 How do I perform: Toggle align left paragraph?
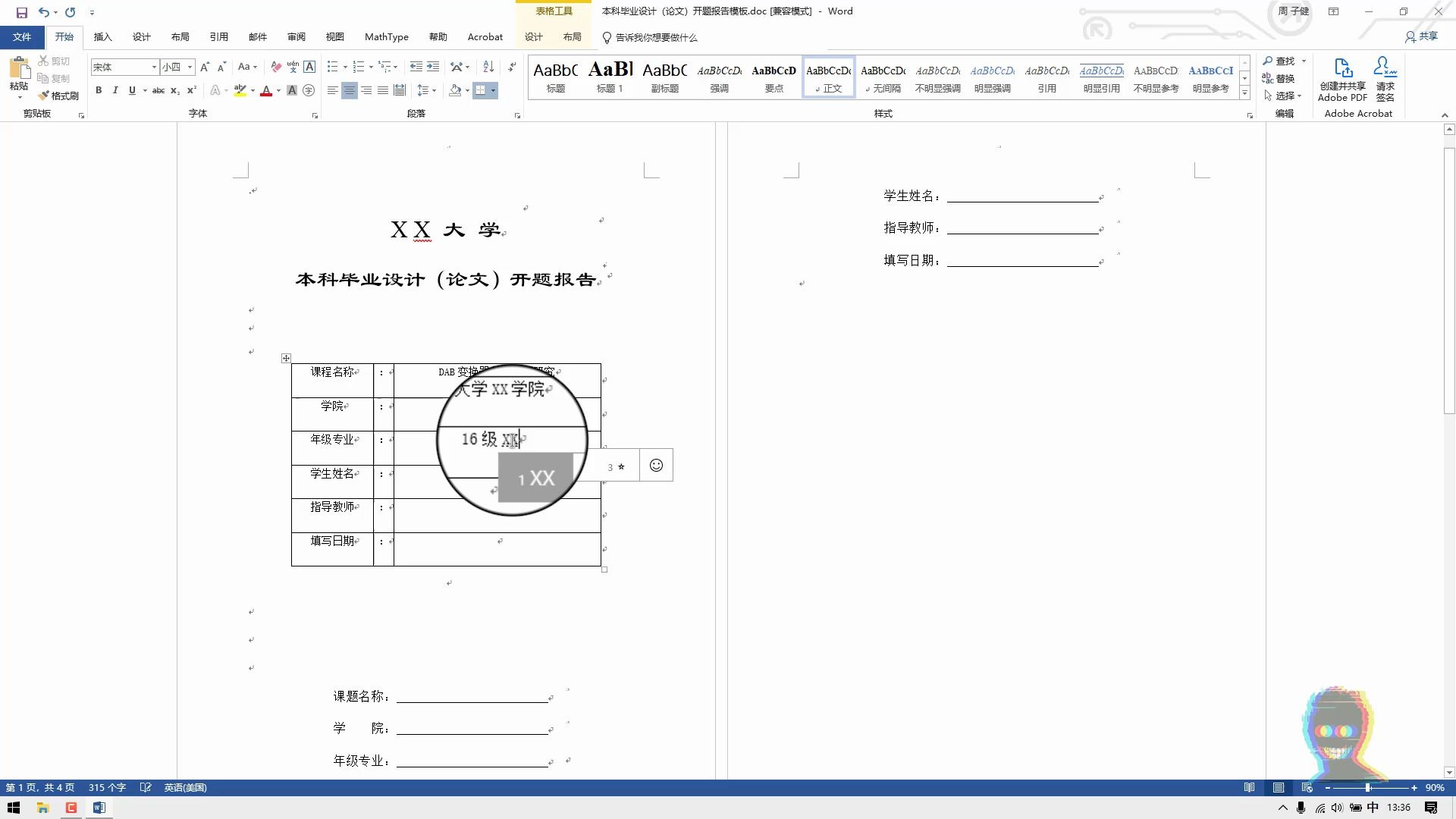(x=332, y=90)
